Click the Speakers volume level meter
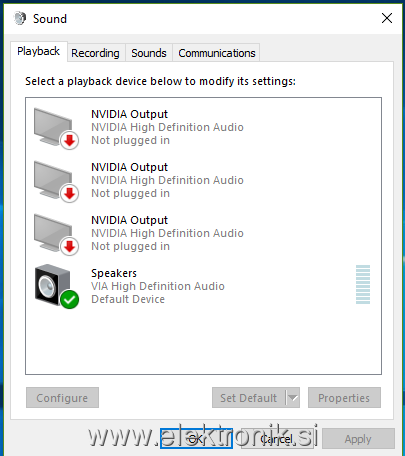This screenshot has width=405, height=456. coord(363,284)
